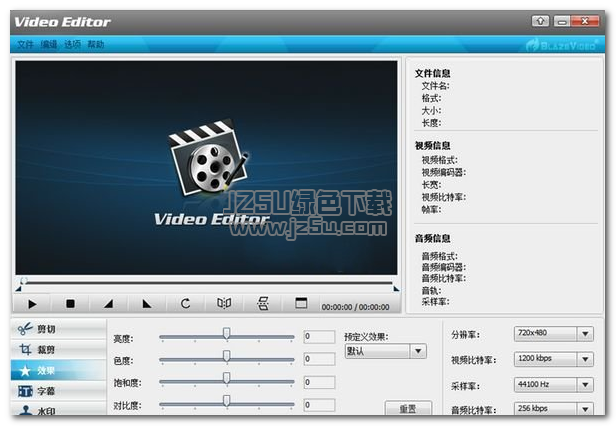Open the 帮助 menu
The image size is (616, 426).
pos(96,44)
